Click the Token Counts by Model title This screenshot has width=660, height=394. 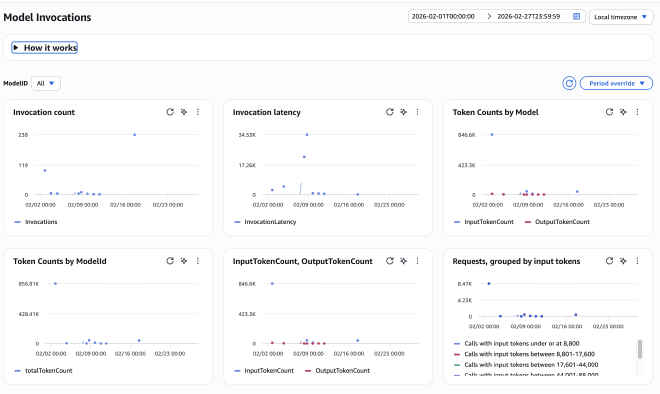click(495, 112)
